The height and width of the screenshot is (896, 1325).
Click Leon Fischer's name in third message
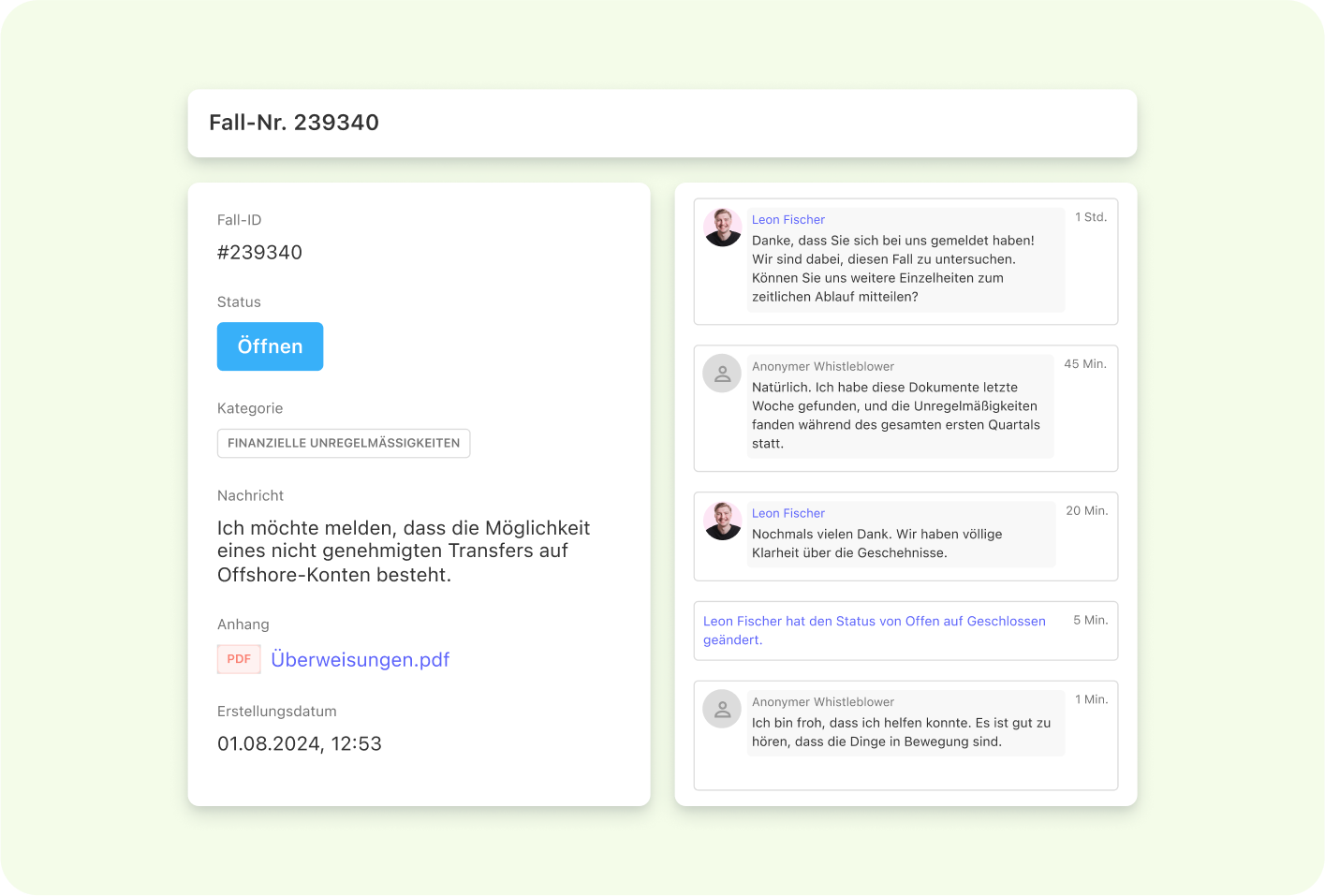[x=788, y=513]
